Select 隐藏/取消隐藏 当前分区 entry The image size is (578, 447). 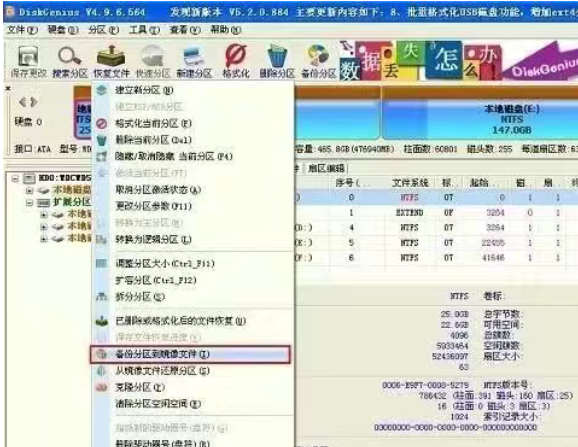point(193,156)
